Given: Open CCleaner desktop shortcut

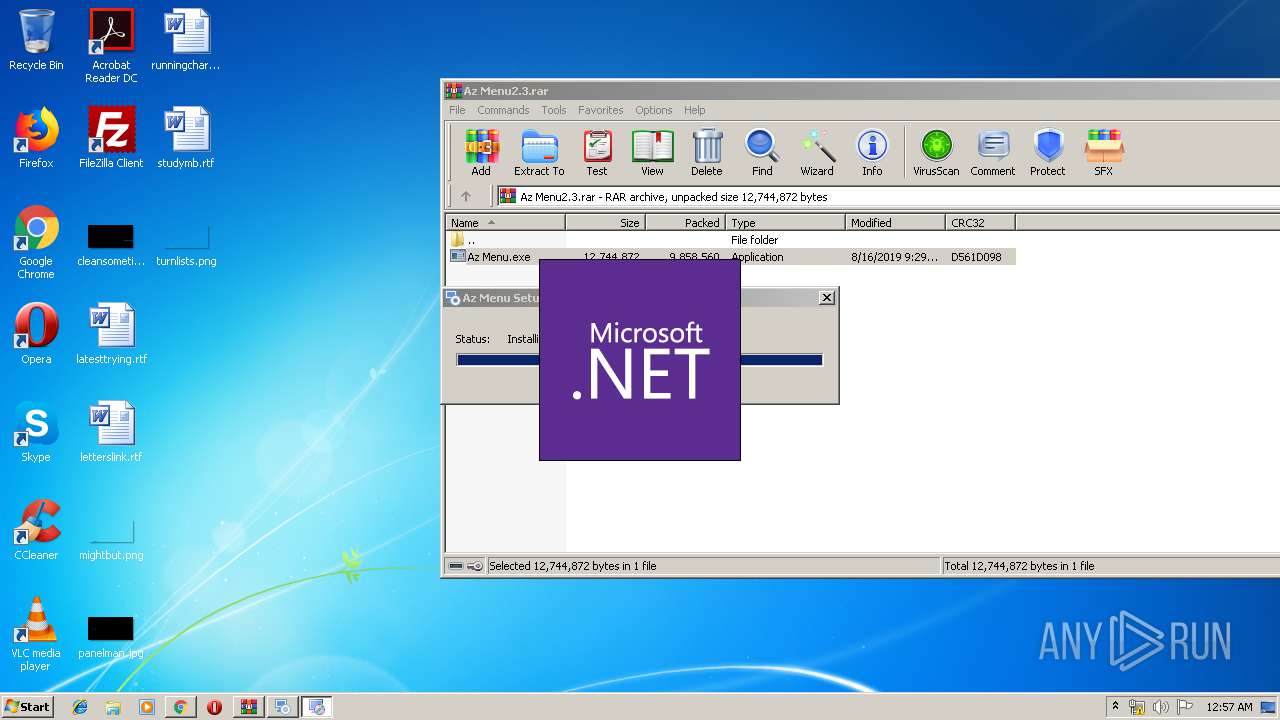Looking at the screenshot, I should pos(36,530).
